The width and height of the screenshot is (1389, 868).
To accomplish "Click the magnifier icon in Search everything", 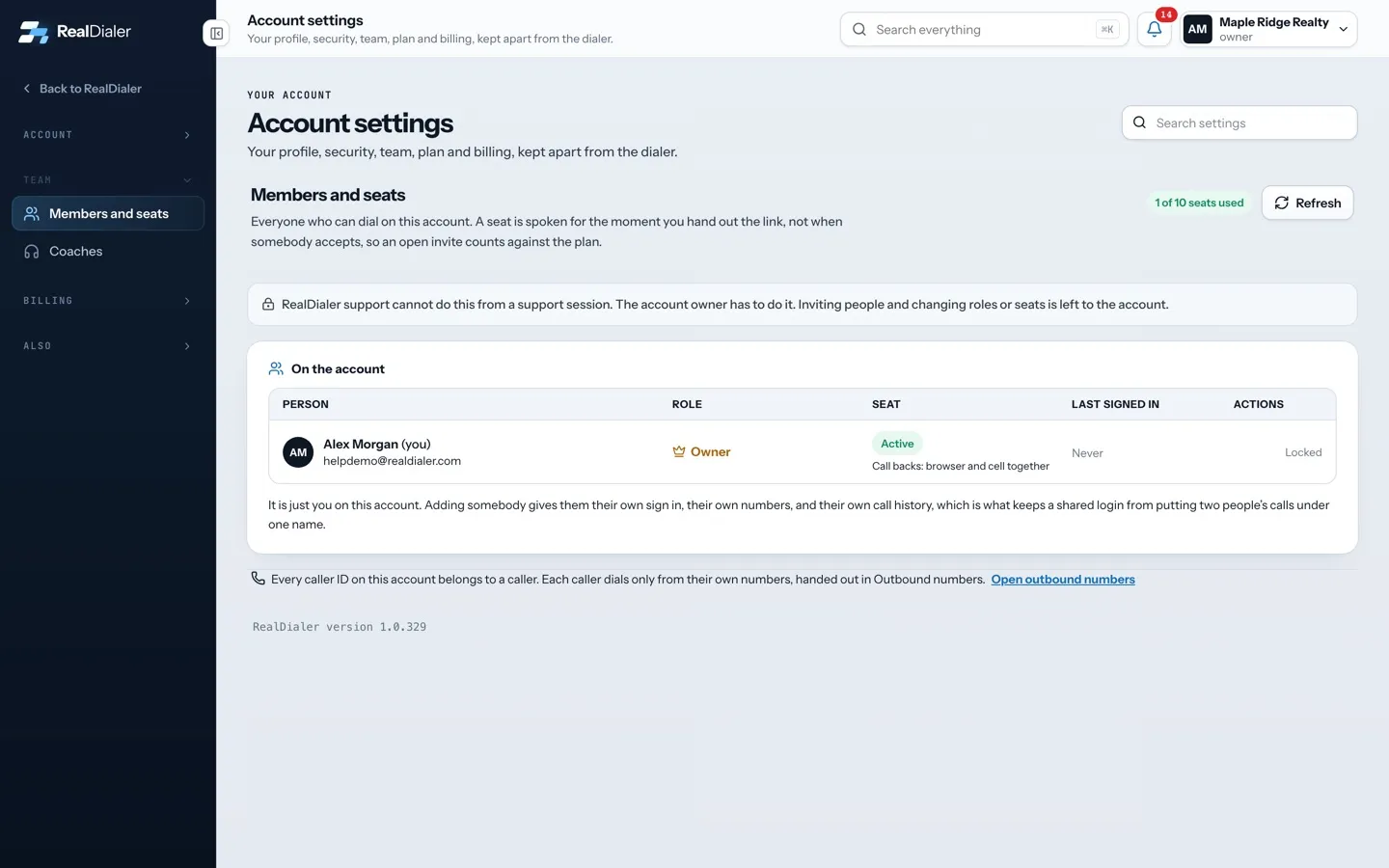I will tap(858, 29).
